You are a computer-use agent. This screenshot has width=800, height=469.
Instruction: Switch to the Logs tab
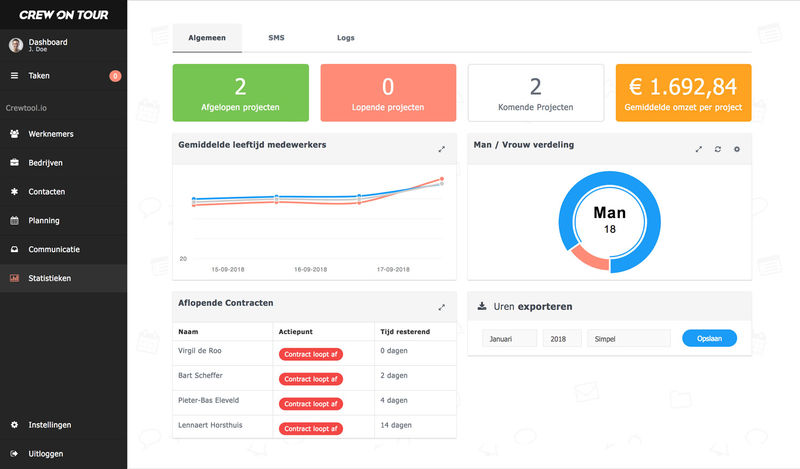pos(345,38)
